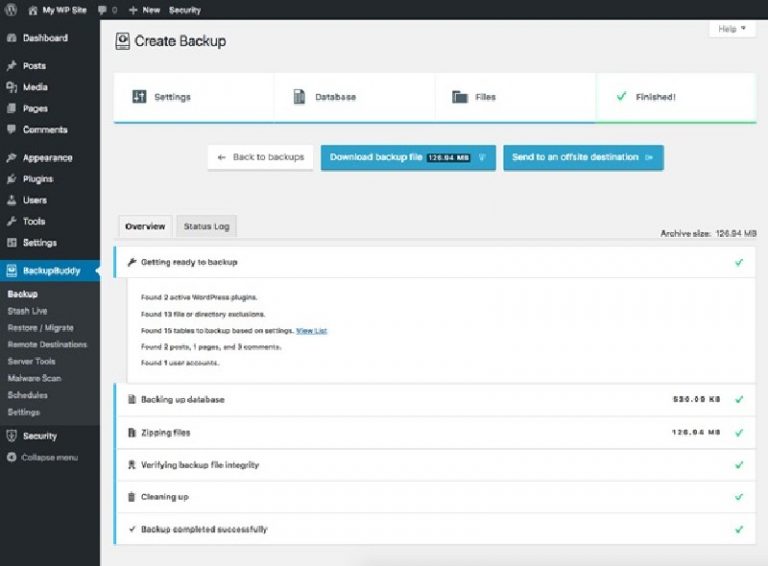Screen dimensions: 768x566
Task: Switch to Status Log tab
Action: 206,226
